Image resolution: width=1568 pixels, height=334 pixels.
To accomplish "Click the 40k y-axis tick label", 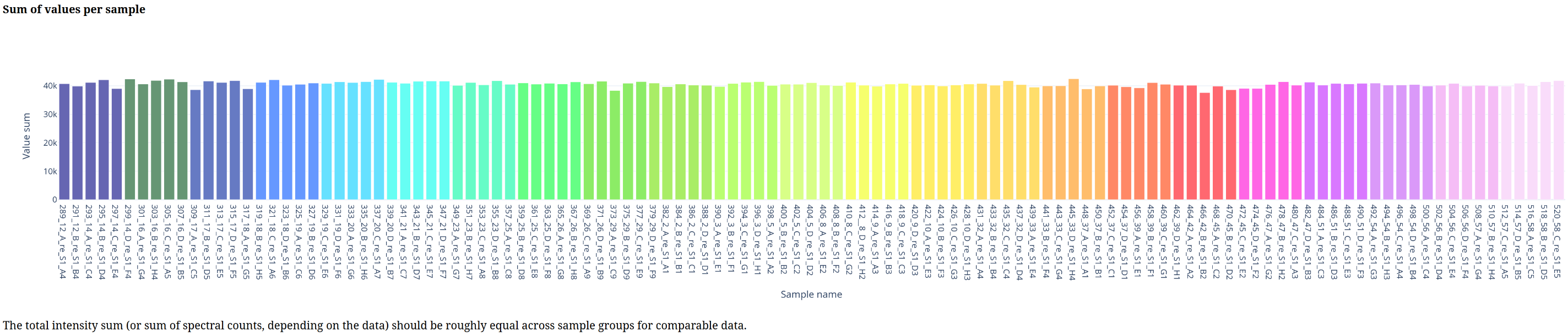I will [50, 86].
